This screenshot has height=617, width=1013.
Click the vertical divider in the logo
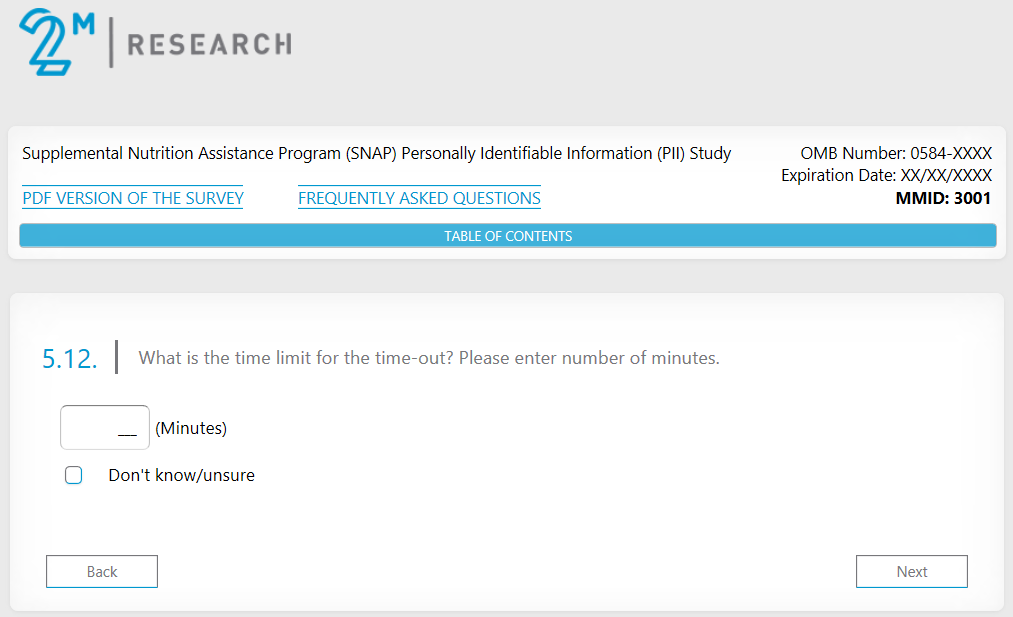[111, 44]
